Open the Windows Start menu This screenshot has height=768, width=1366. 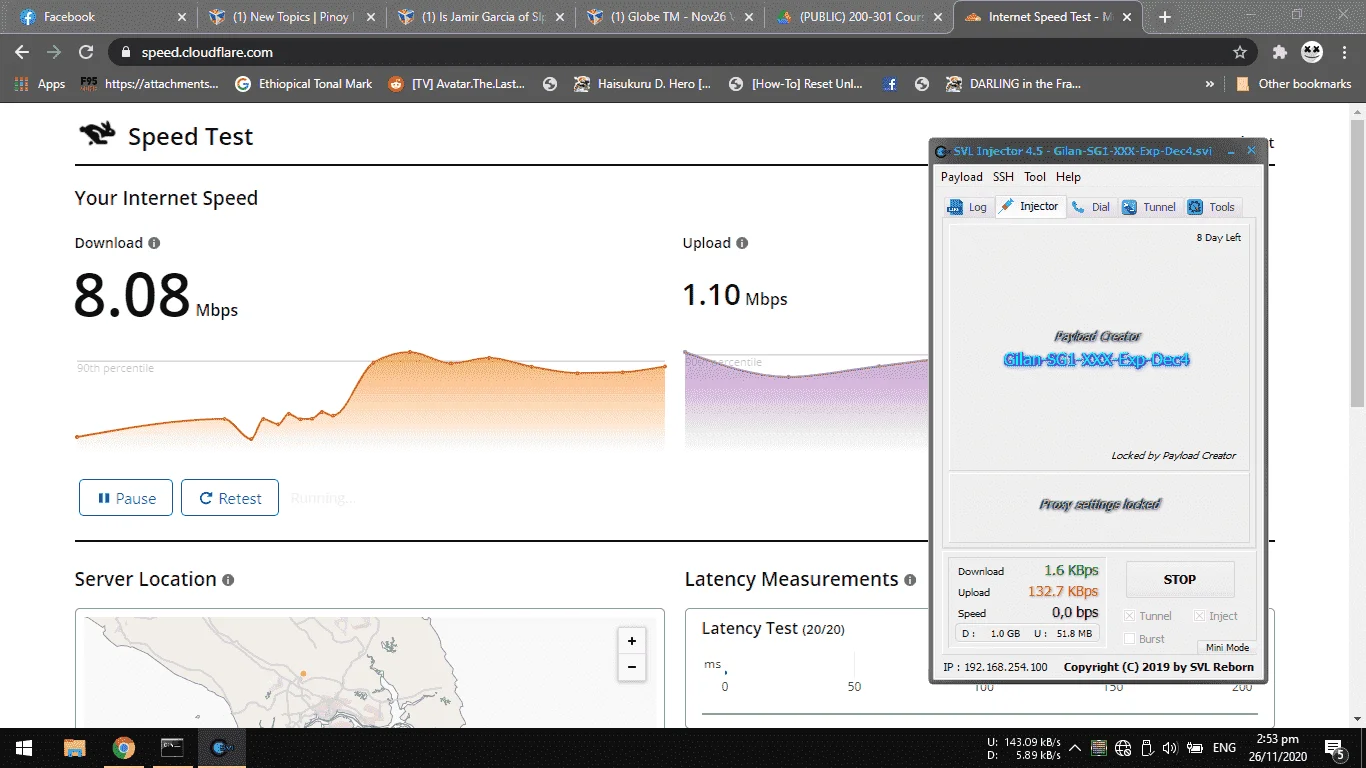pos(24,748)
